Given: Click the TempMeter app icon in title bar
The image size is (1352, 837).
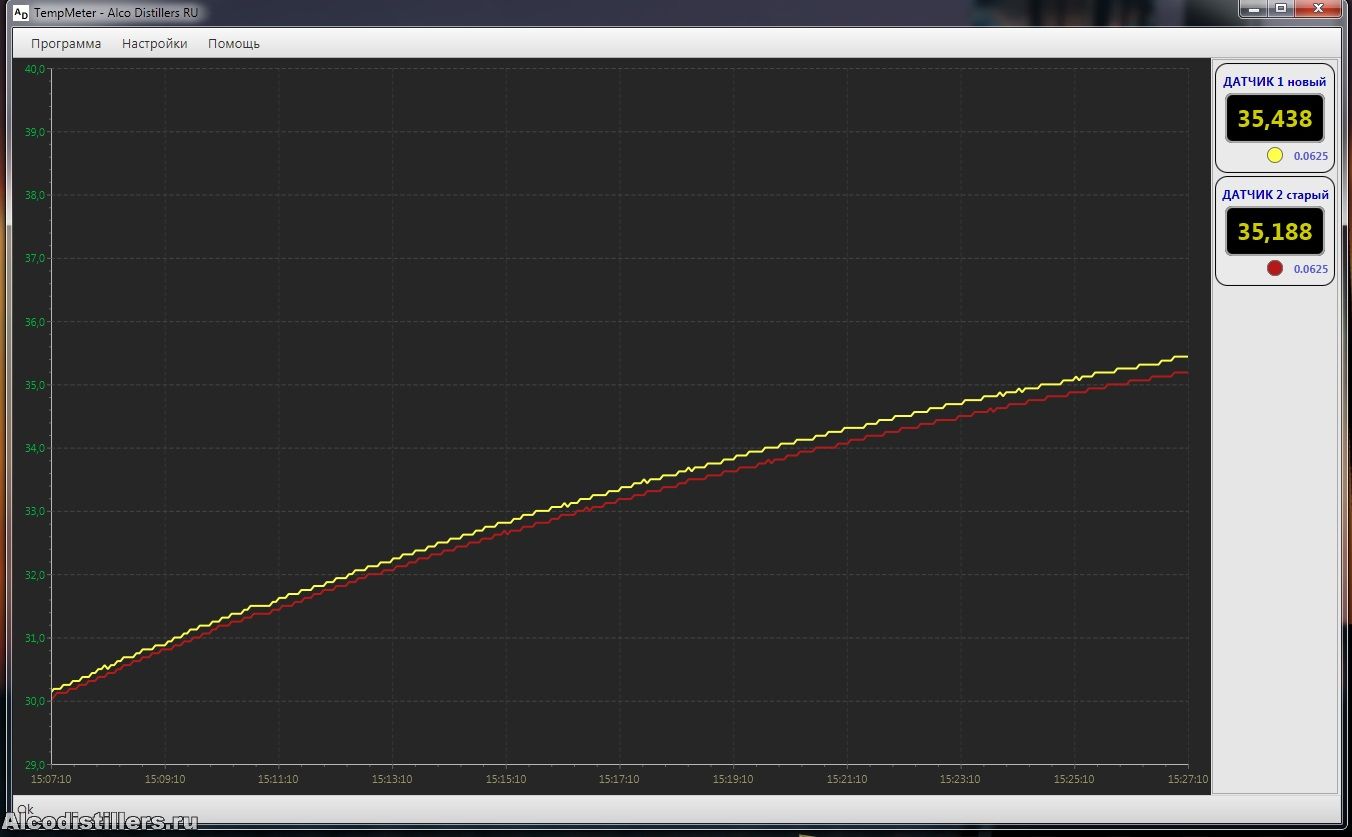Looking at the screenshot, I should coord(20,13).
